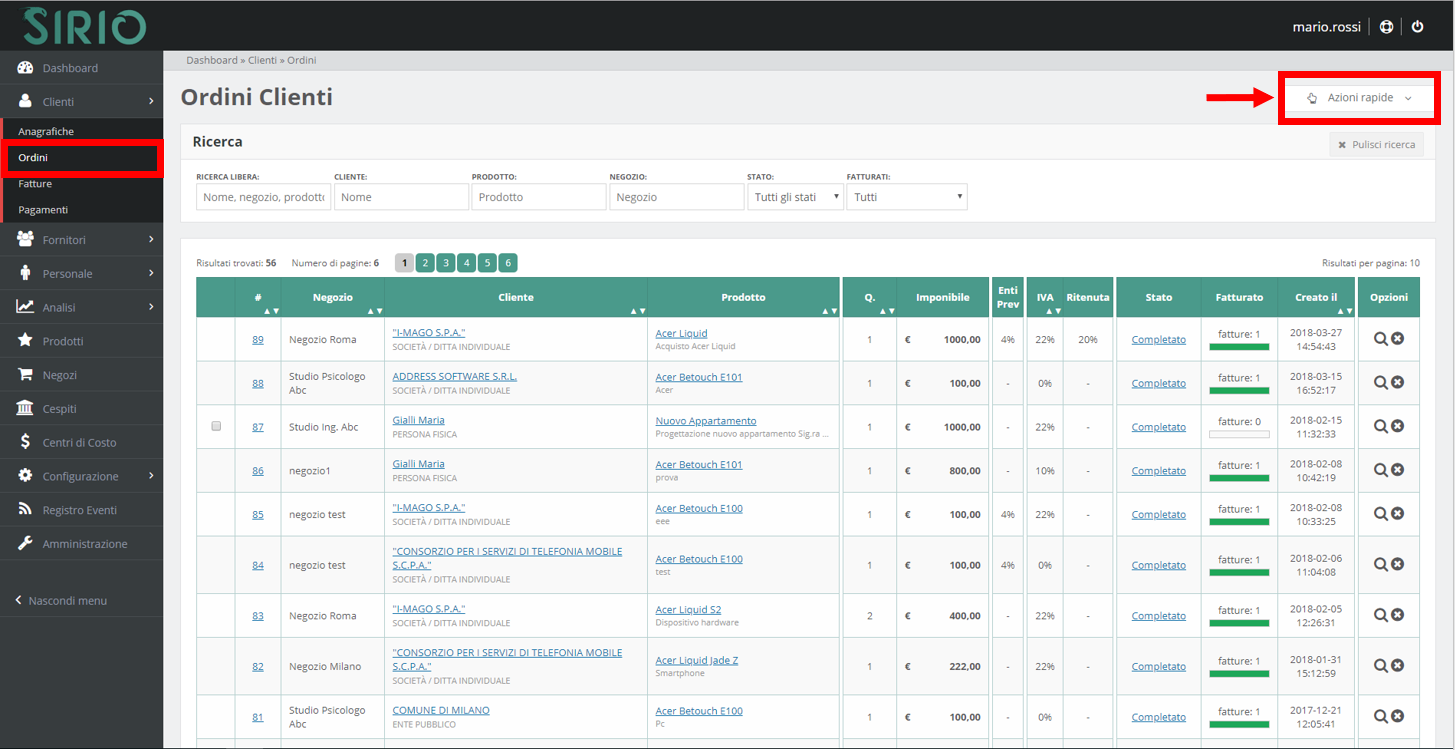
Task: Click the fatture progress bar on order 89
Action: 1239,345
